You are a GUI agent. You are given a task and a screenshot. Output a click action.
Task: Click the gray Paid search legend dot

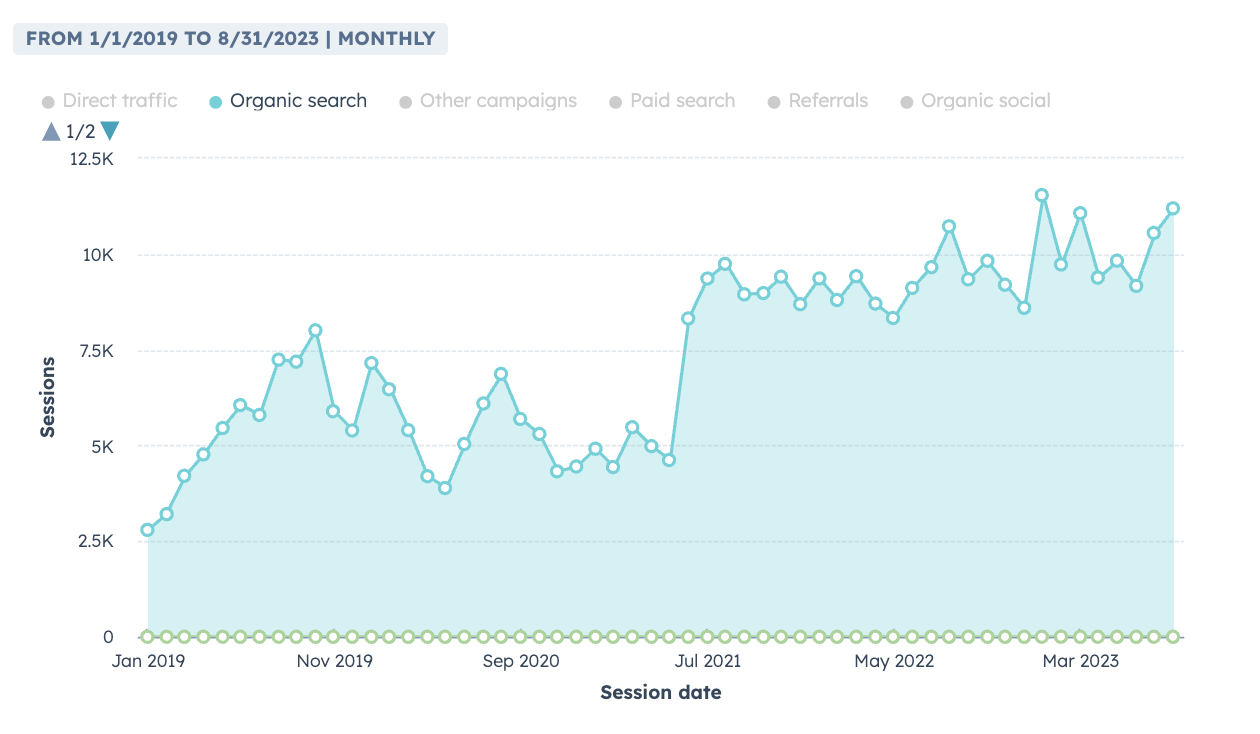pos(615,102)
